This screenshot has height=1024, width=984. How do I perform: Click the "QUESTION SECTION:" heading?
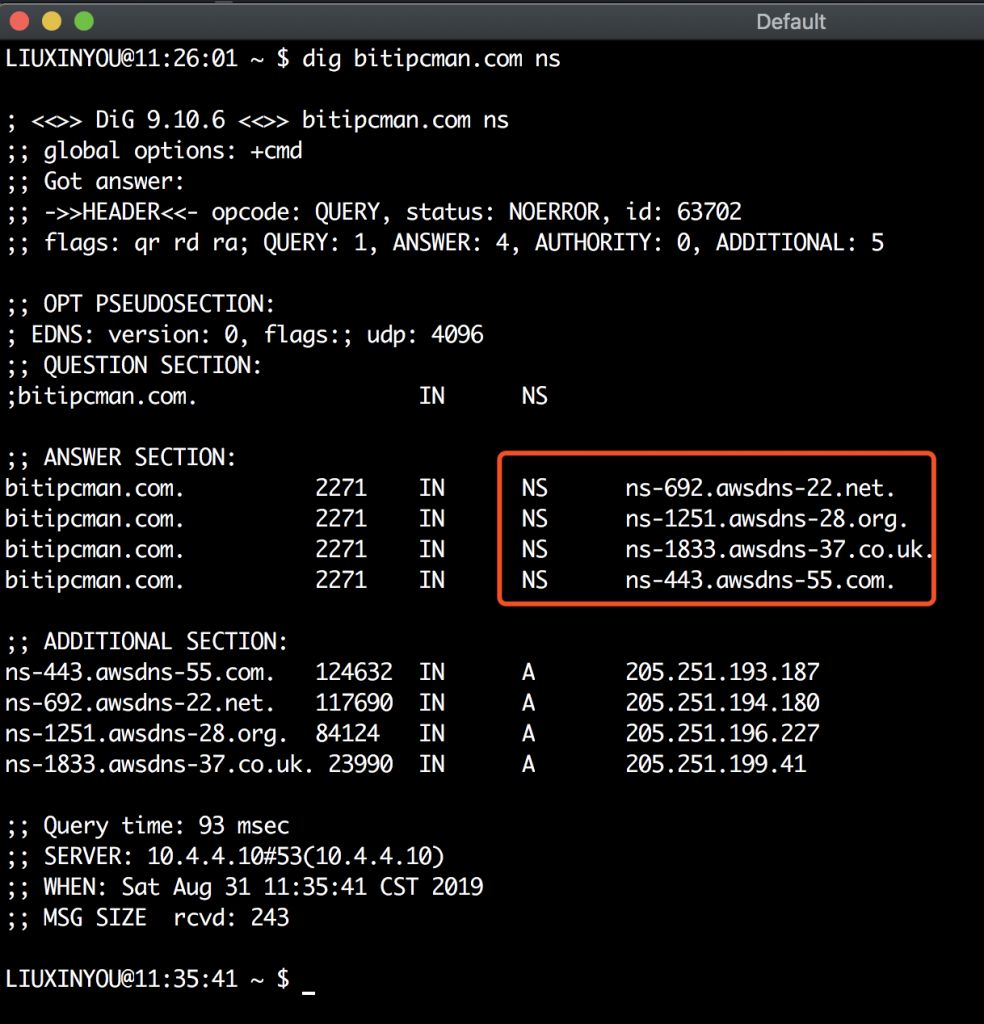coord(152,366)
